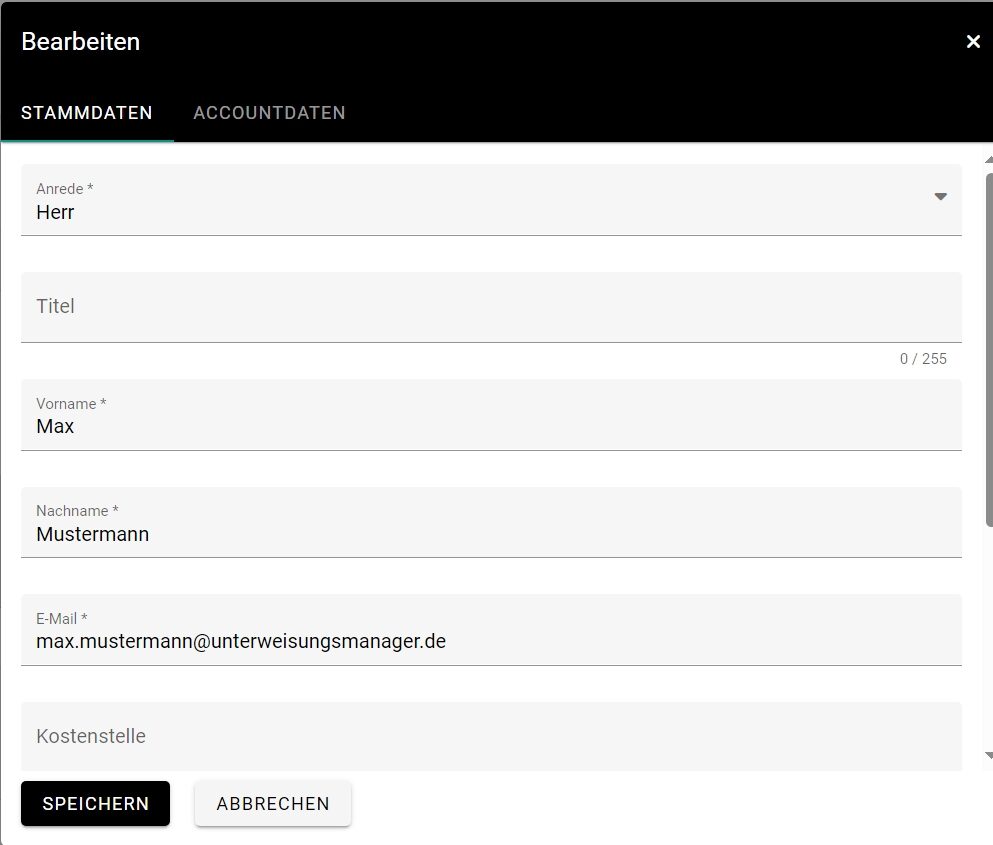The width and height of the screenshot is (993, 845).
Task: Focus the E-Mail address field
Action: click(x=490, y=641)
